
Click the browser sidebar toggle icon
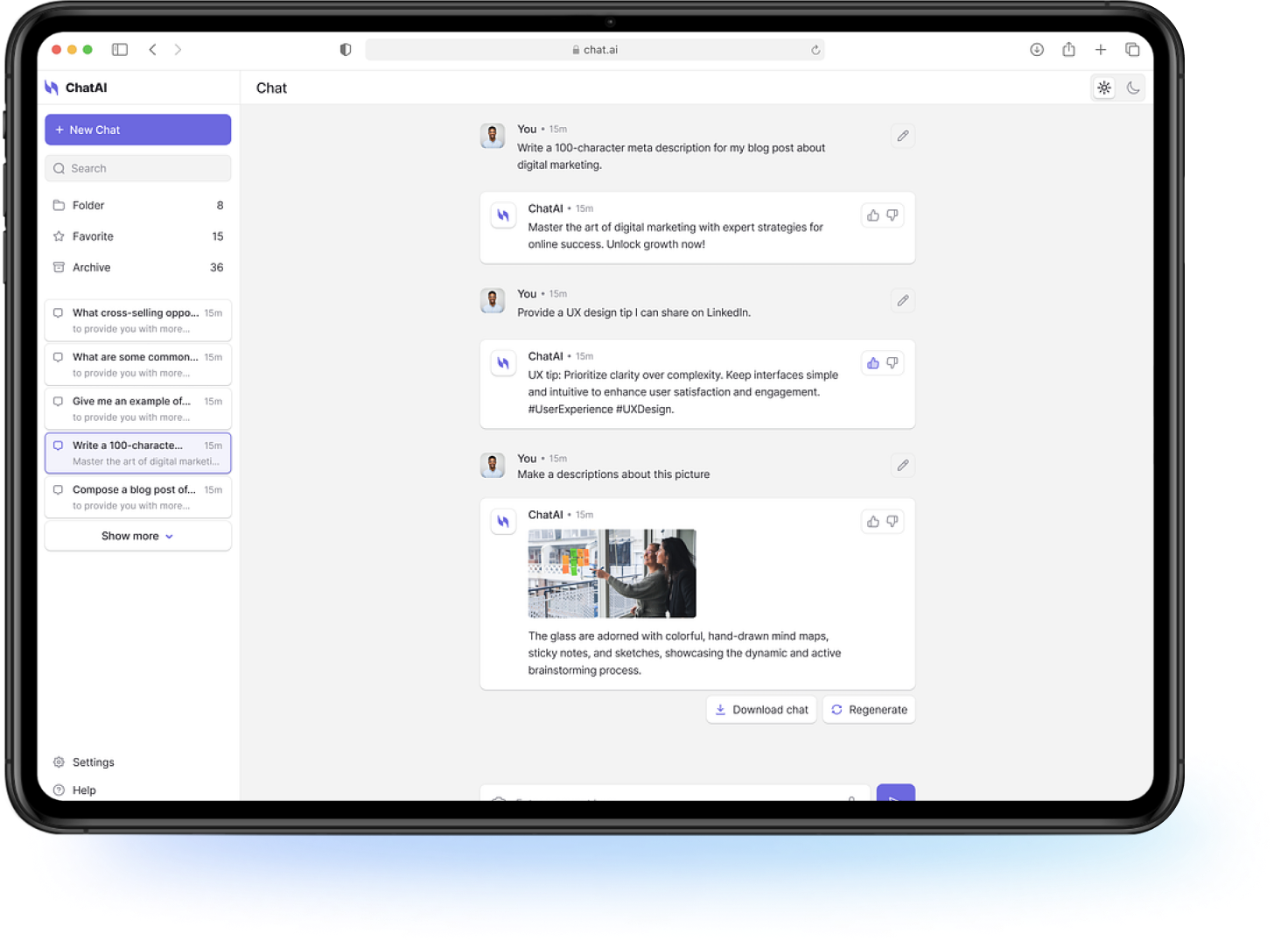point(120,50)
